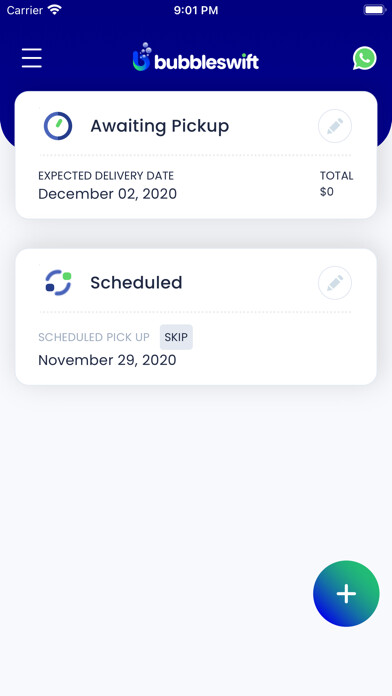392x696 pixels.
Task: Tap the Scheduled Pick Up label
Action: 94,337
